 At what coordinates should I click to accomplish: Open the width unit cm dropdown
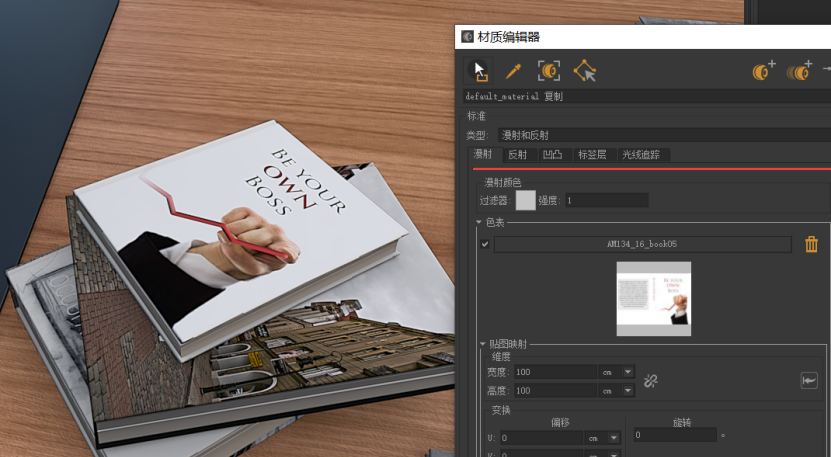pos(628,372)
